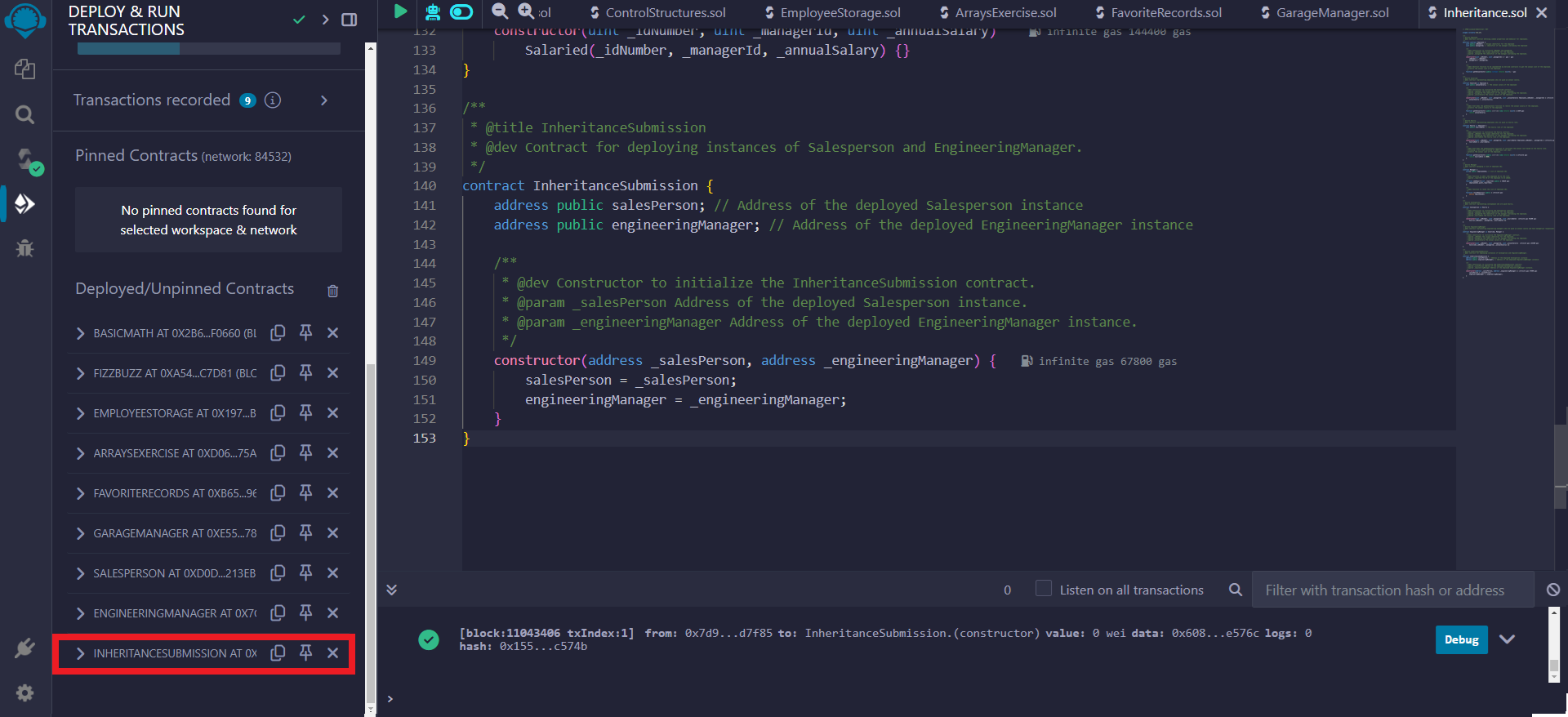Expand the GARAGEMANAGER deployed contract

[x=80, y=533]
